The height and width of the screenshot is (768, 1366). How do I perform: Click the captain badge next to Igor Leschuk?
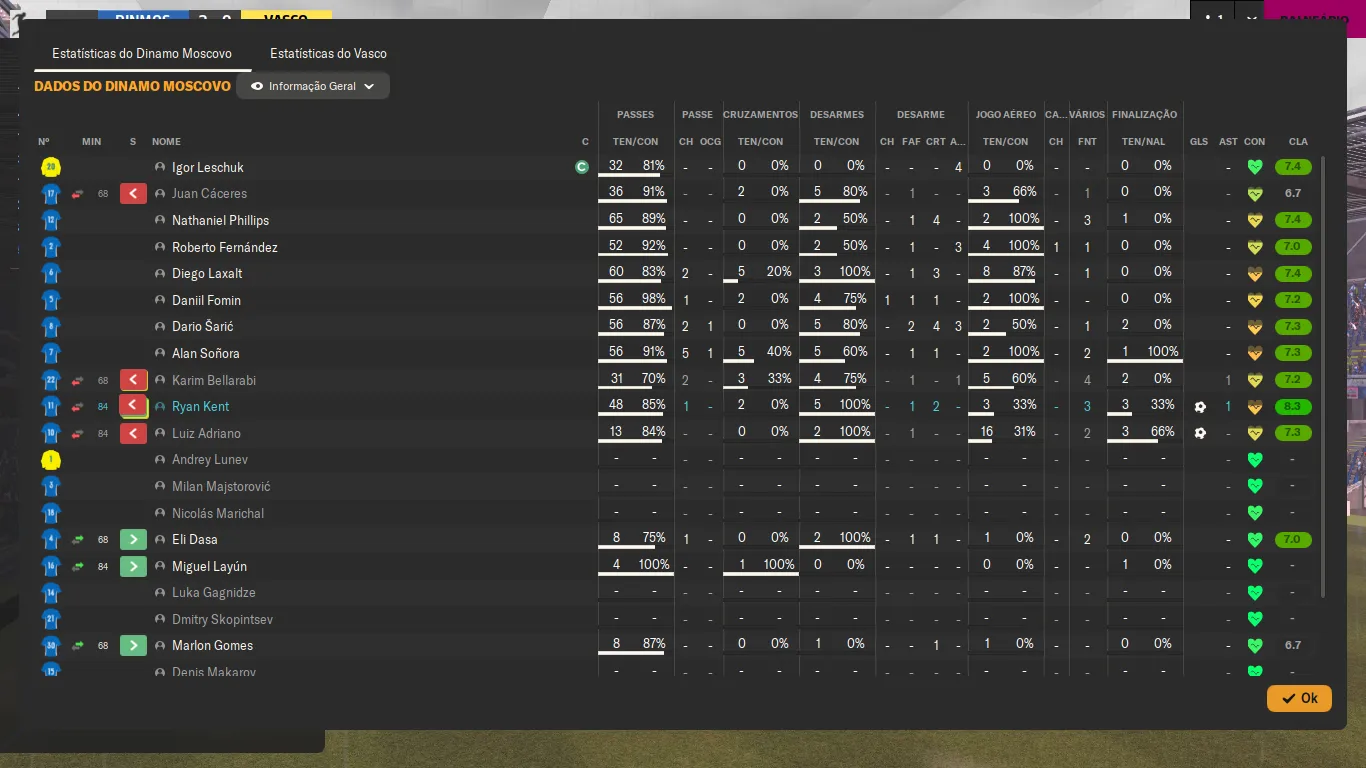(582, 167)
